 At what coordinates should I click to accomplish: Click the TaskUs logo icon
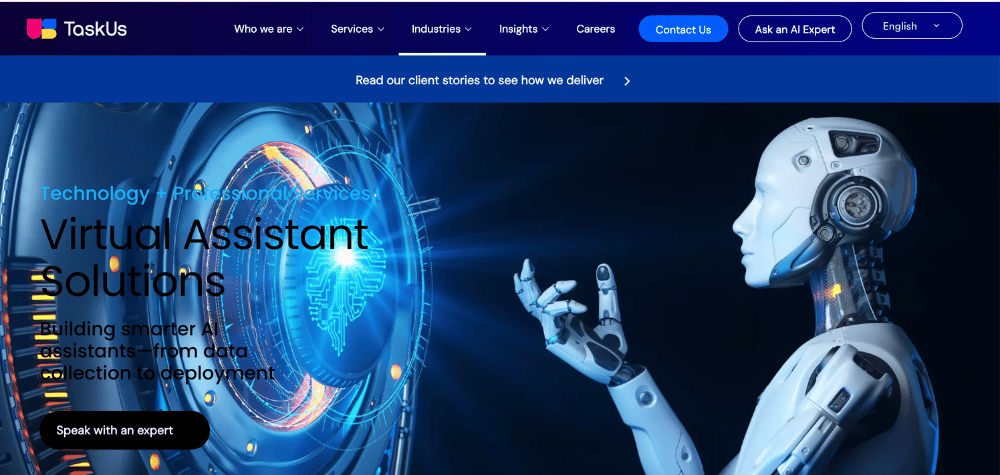click(41, 29)
